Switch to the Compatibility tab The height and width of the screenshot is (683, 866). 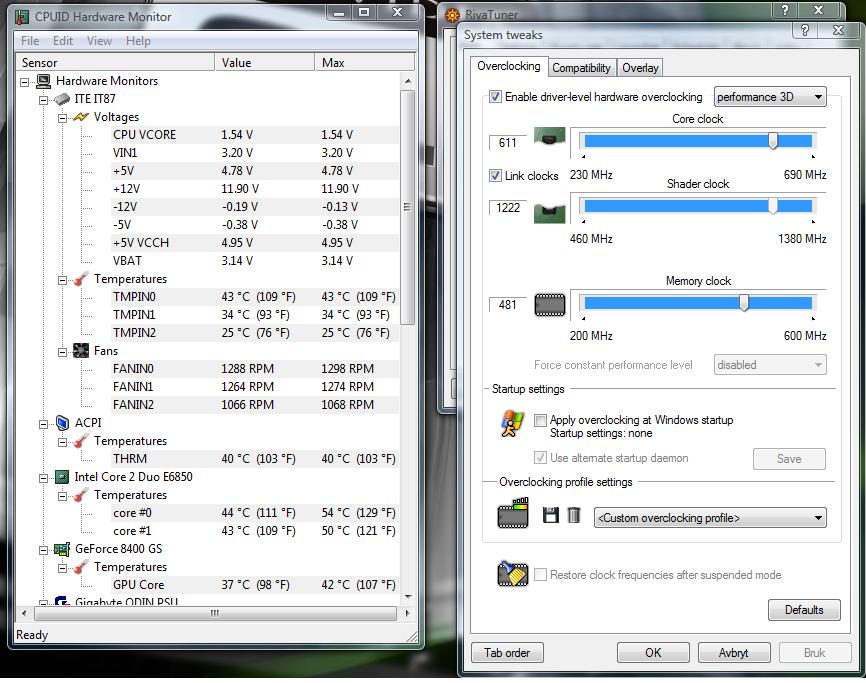(x=582, y=68)
